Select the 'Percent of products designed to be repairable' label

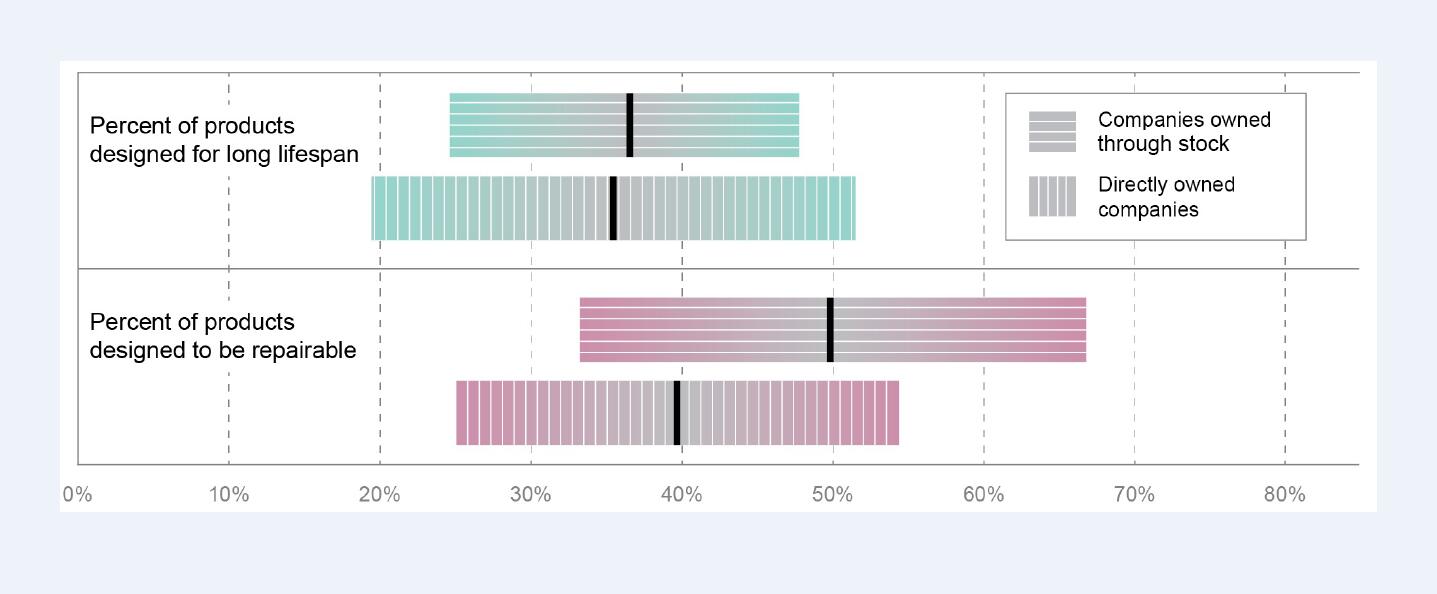223,336
